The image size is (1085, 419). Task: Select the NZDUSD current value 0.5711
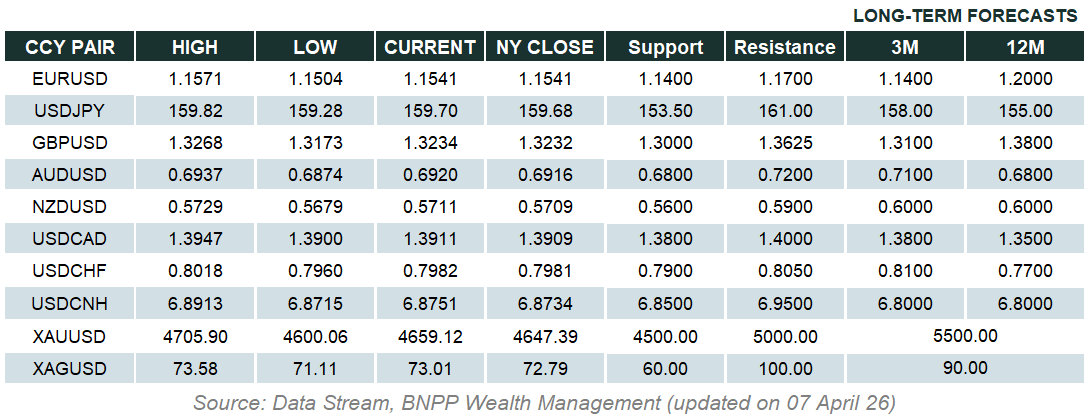pos(430,208)
